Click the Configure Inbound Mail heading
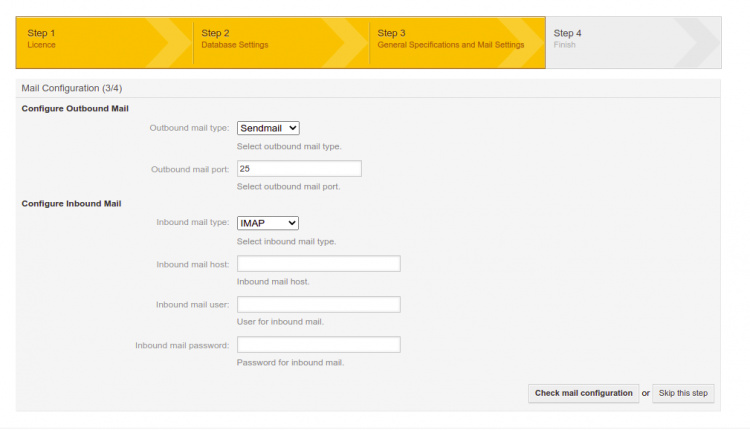Image resolution: width=750 pixels, height=430 pixels. [71, 203]
